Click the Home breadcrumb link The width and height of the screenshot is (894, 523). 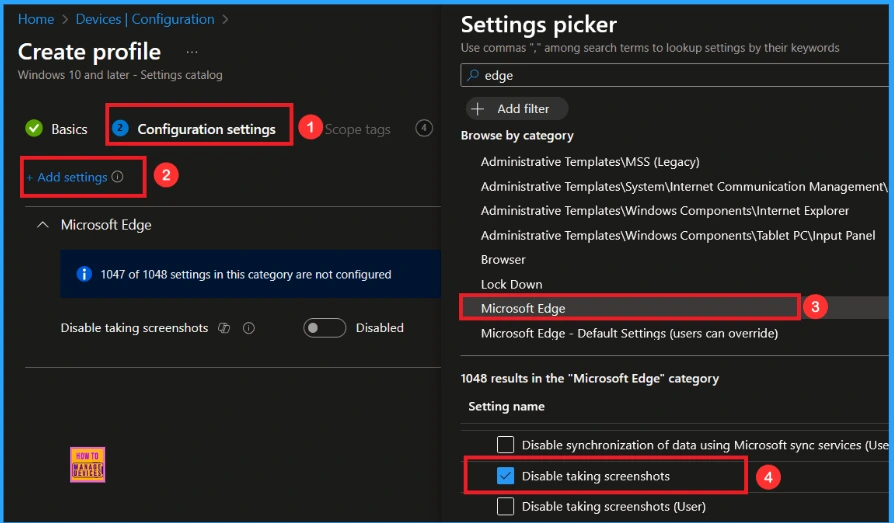pos(36,19)
